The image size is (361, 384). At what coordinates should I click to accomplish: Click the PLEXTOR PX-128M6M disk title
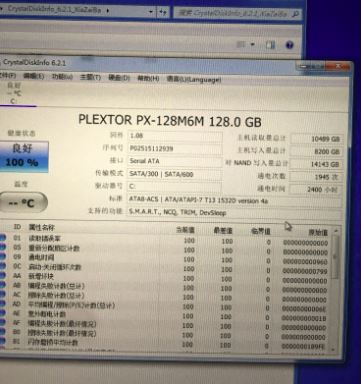click(170, 120)
